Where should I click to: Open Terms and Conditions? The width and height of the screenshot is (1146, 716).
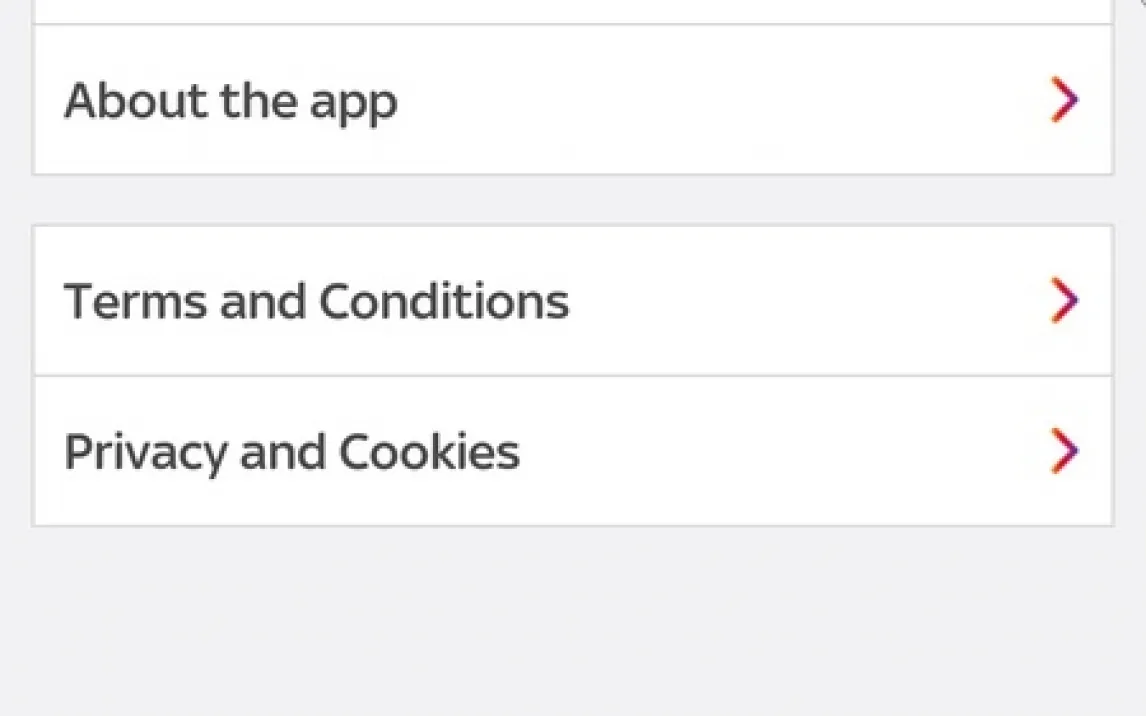point(572,300)
